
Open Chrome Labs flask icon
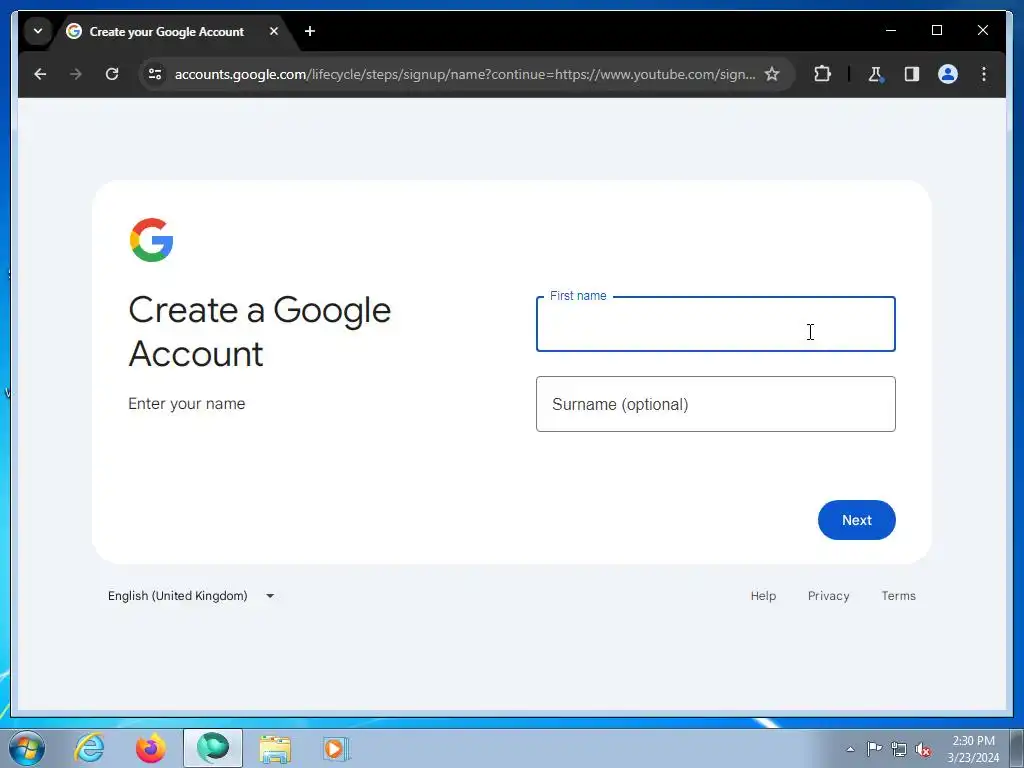click(x=876, y=74)
